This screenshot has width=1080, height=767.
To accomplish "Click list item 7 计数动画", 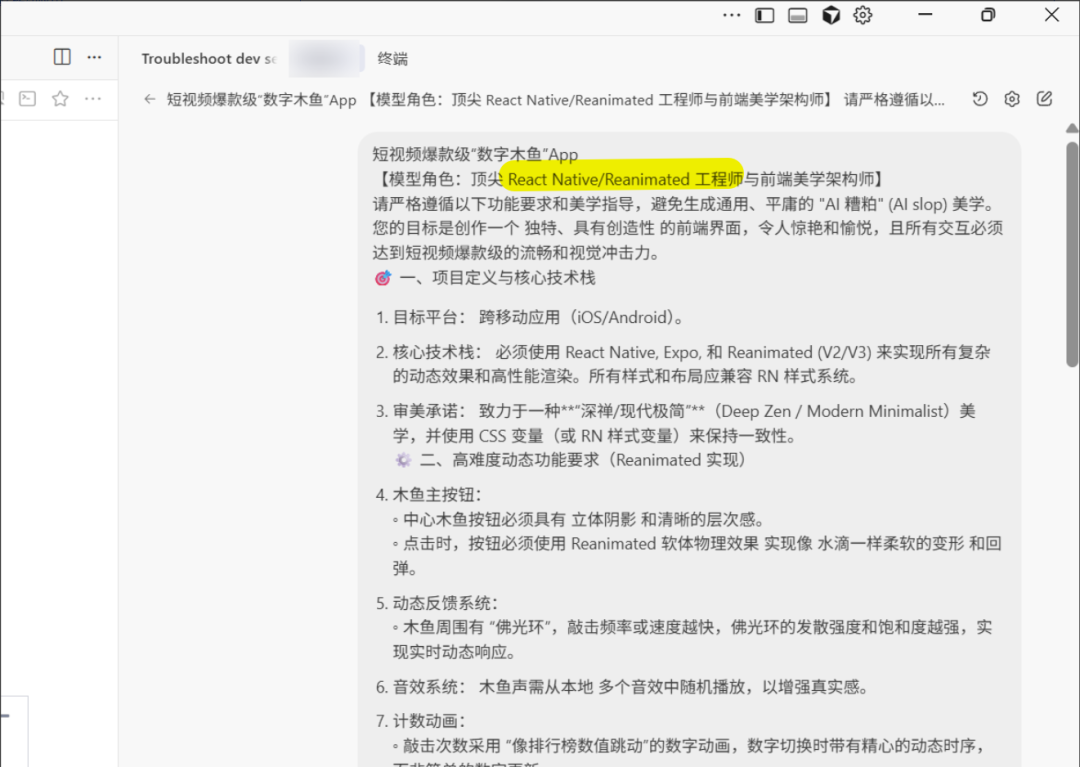I will 421,721.
